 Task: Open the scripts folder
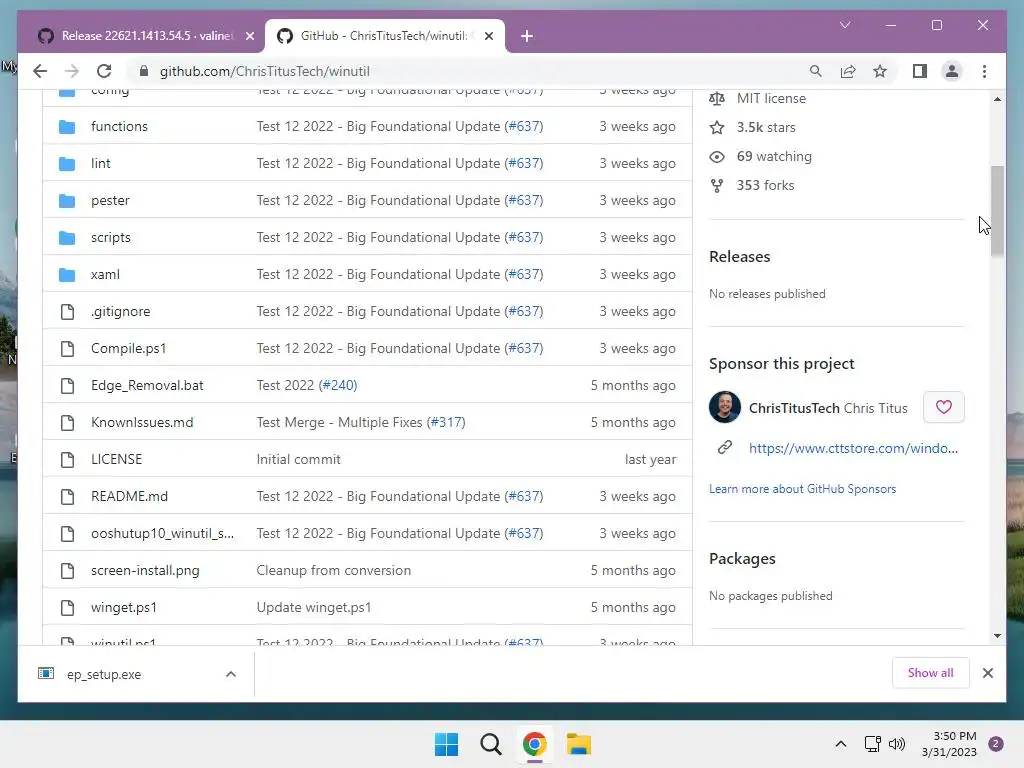pyautogui.click(x=111, y=237)
